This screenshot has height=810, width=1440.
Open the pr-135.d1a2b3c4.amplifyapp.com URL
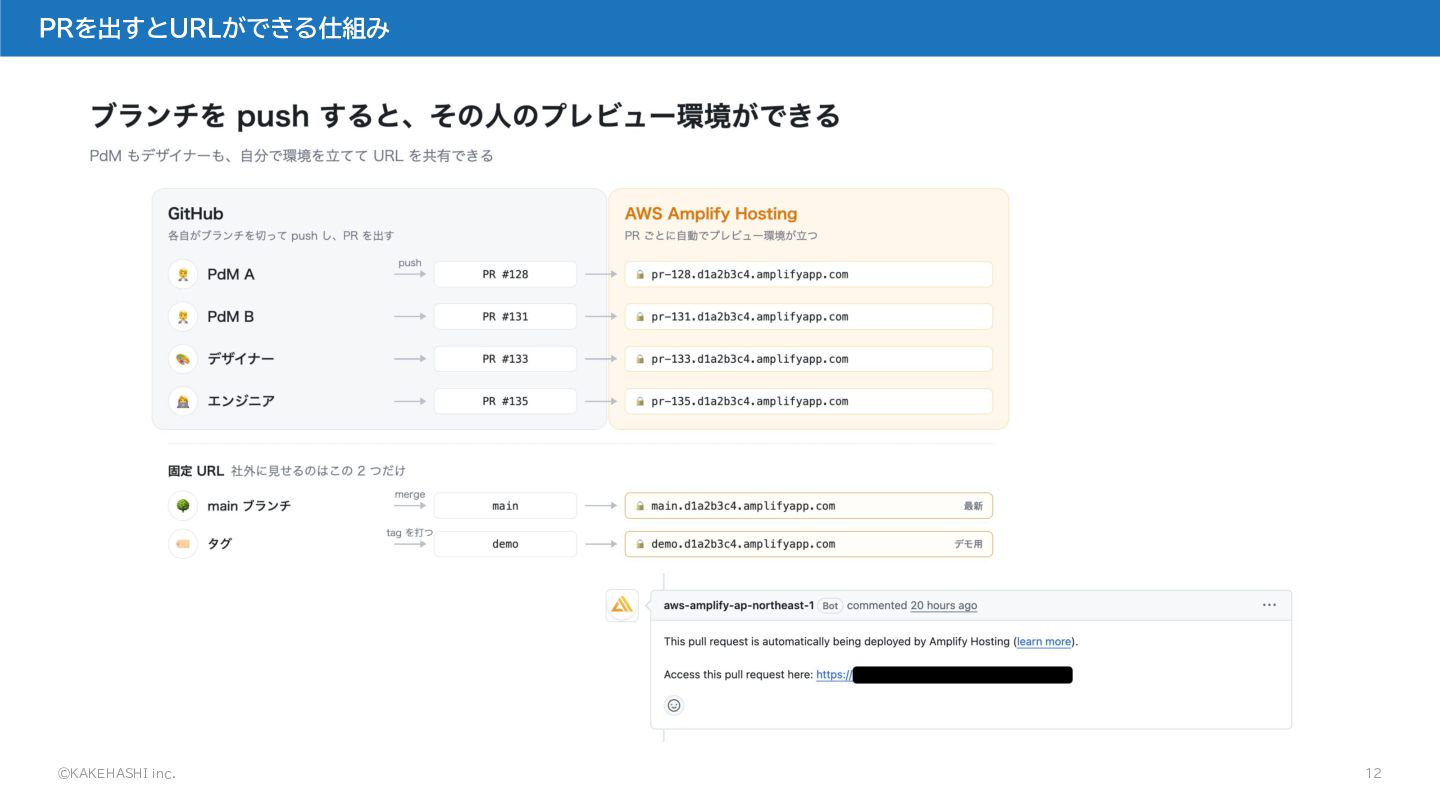(809, 401)
